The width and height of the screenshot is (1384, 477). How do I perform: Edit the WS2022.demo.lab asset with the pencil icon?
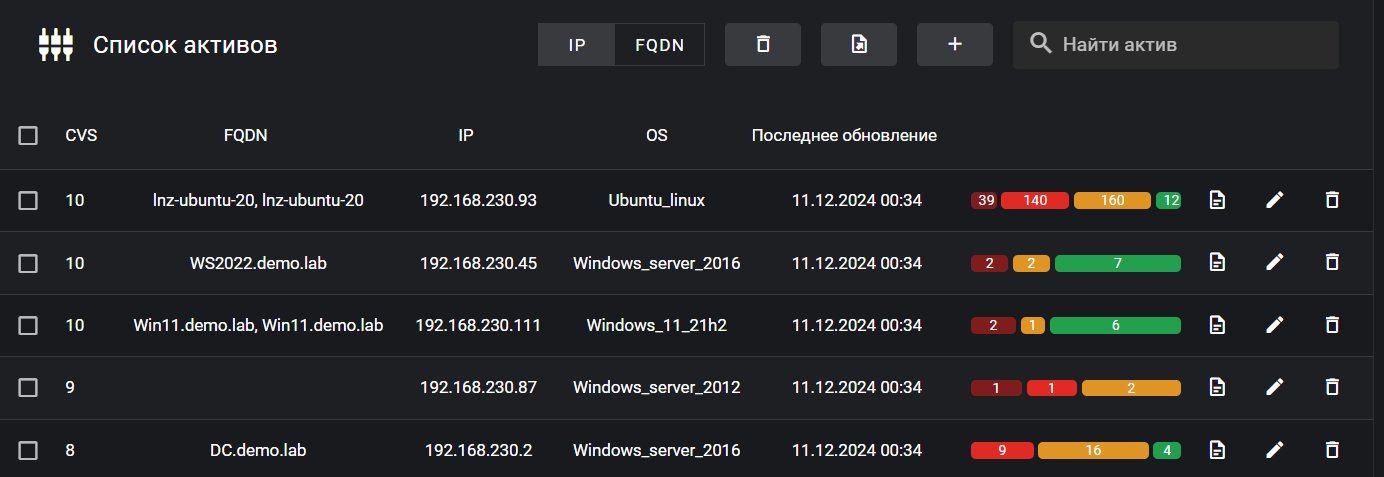(1274, 263)
